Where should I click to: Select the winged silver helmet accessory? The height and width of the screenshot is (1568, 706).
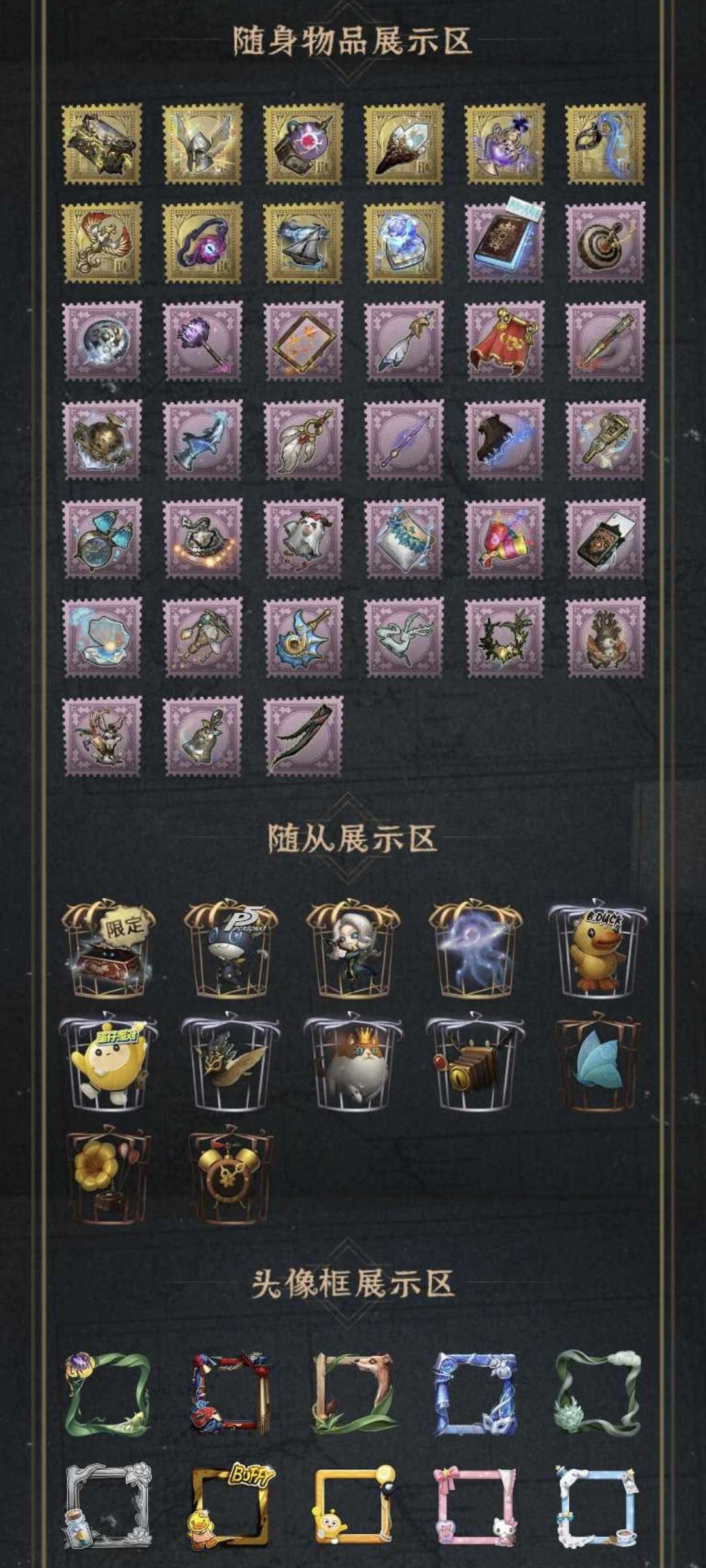tap(203, 142)
